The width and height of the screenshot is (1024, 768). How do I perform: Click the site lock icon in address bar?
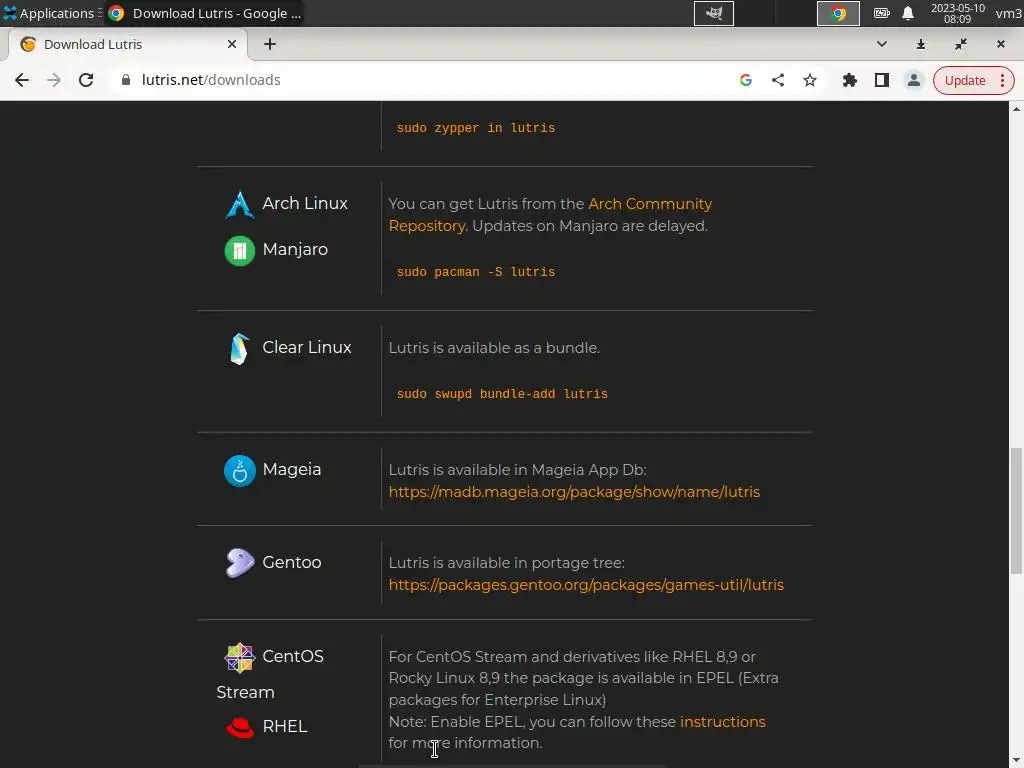tap(126, 80)
